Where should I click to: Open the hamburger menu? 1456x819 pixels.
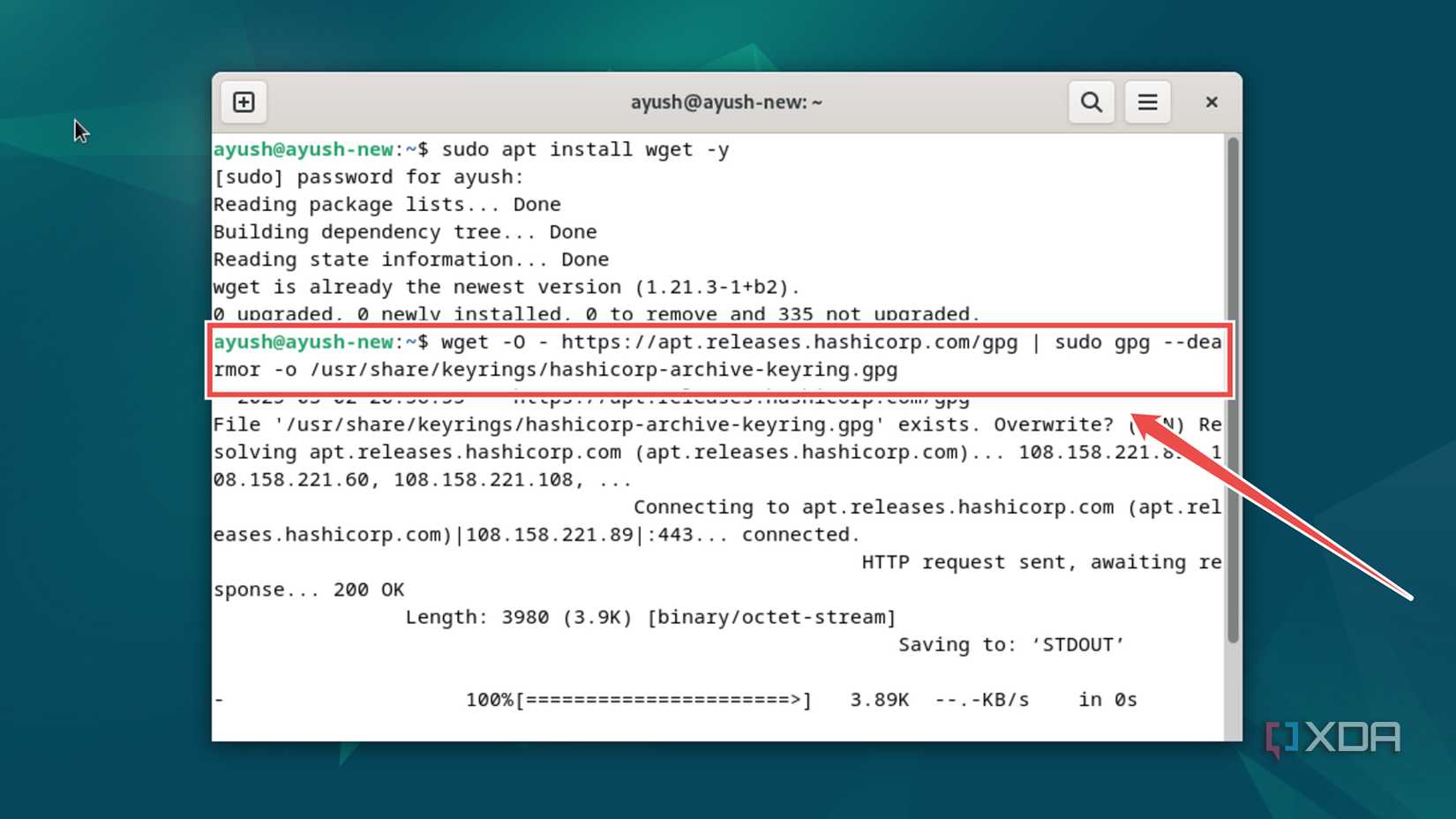1147,102
